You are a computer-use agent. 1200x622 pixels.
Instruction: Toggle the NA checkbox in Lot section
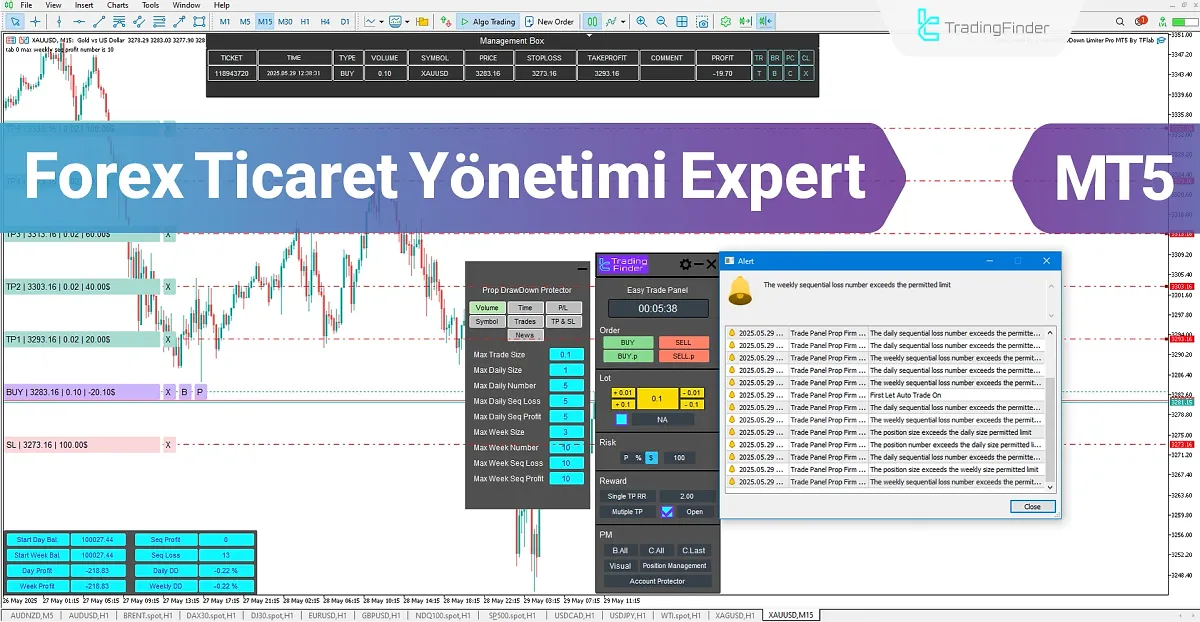[622, 417]
